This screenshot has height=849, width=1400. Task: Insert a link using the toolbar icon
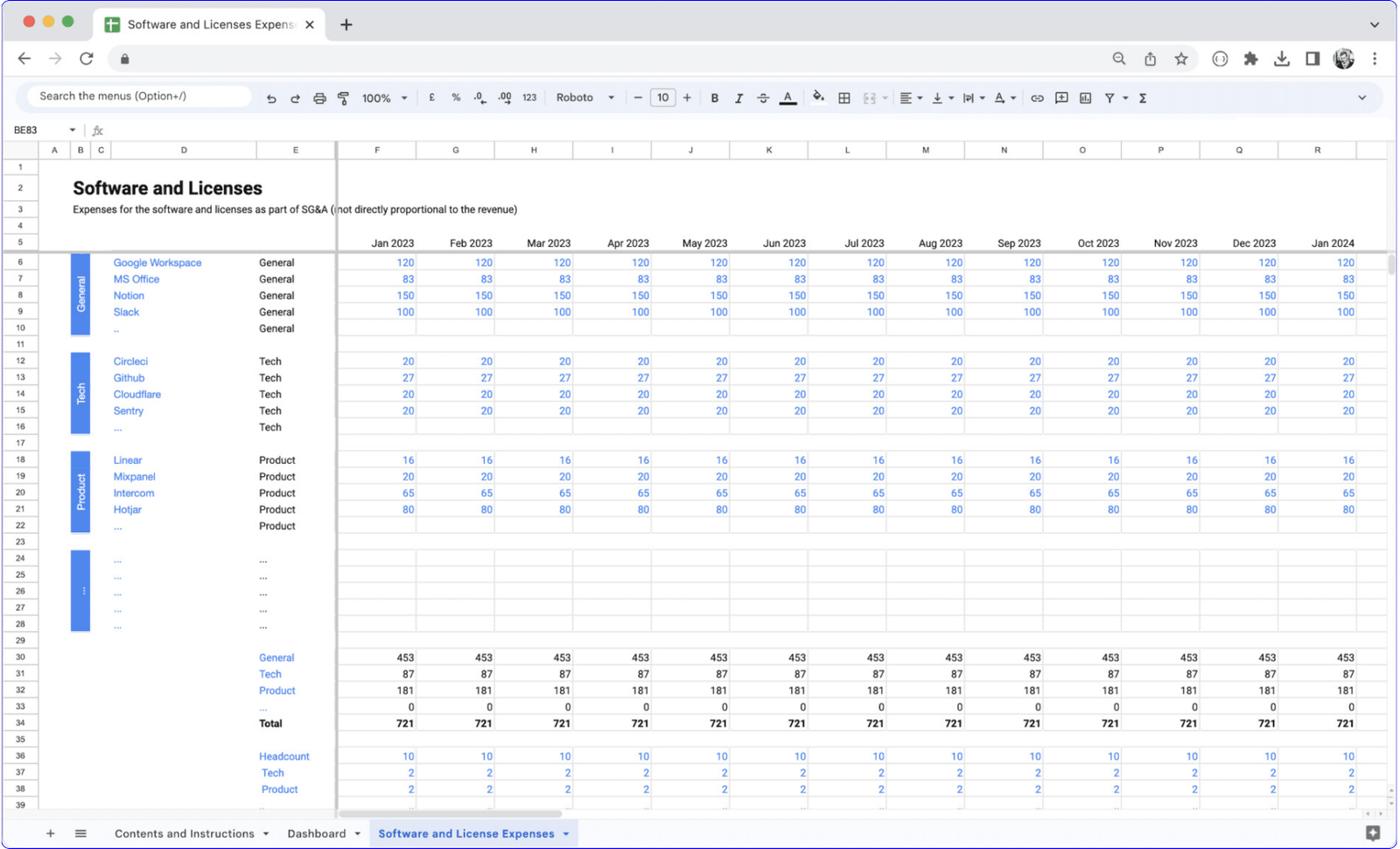click(x=1037, y=98)
